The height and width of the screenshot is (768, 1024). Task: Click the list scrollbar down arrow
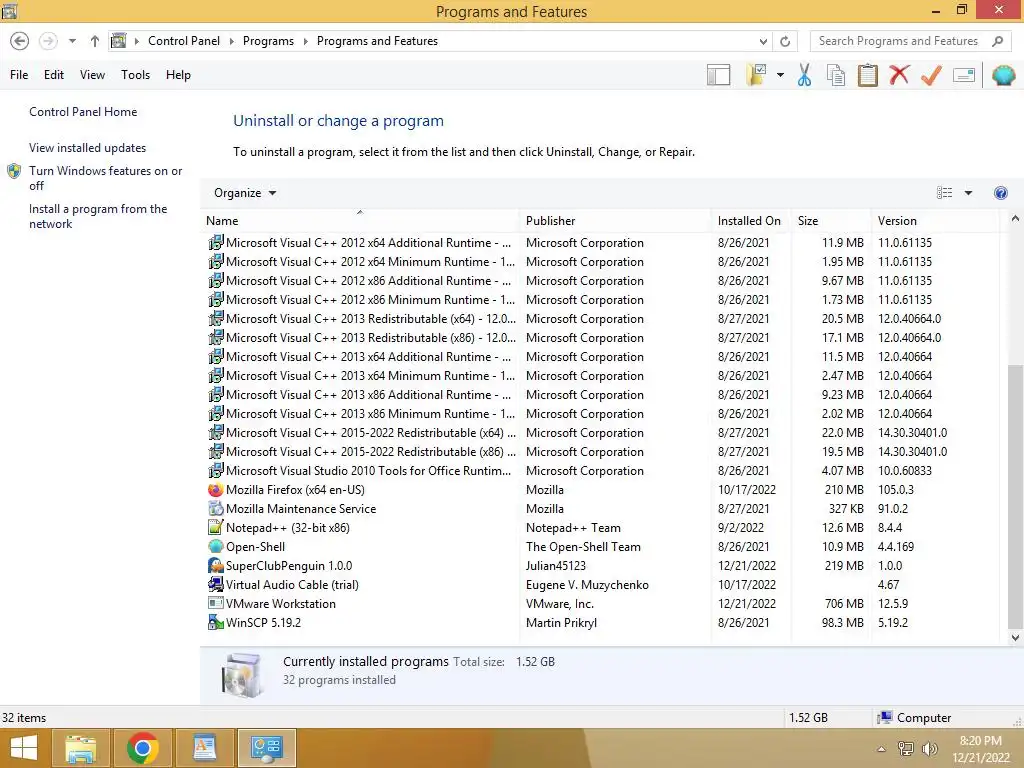tap(1015, 638)
